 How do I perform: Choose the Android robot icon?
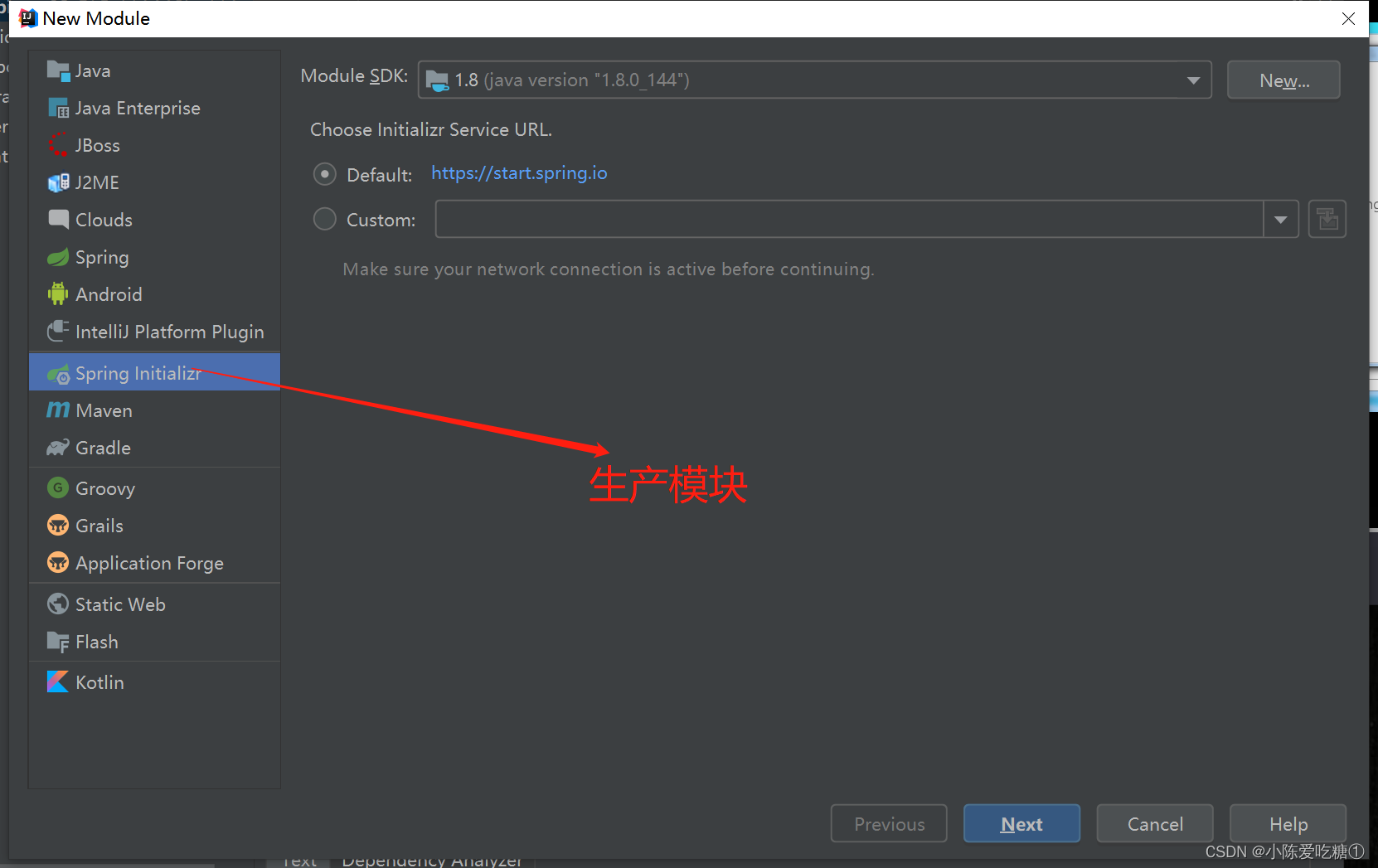[x=58, y=294]
